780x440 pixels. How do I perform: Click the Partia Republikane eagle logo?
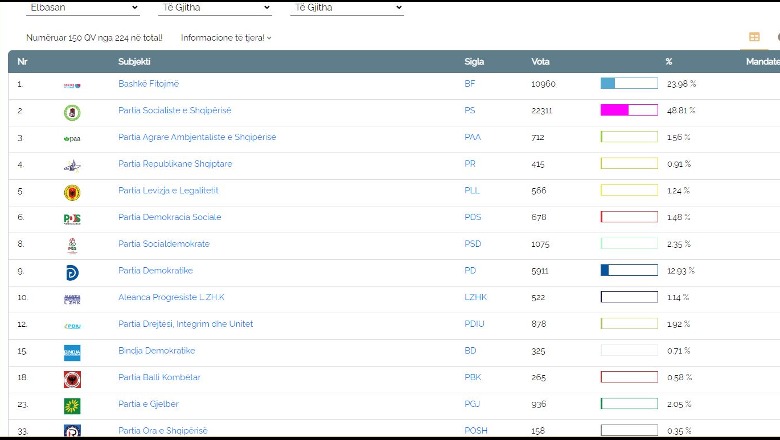71,165
